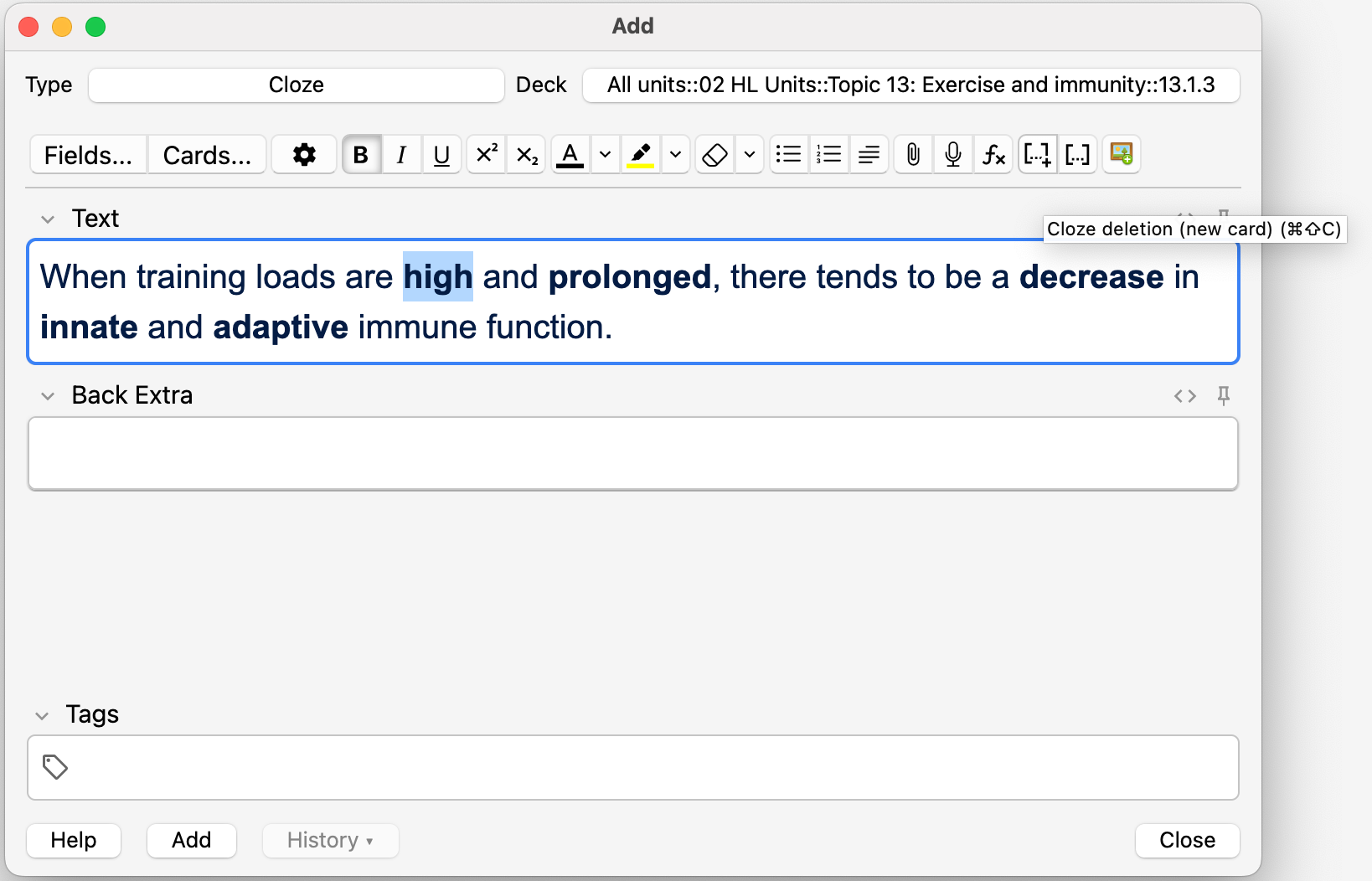Open the Cloze note type selector
The height and width of the screenshot is (881, 1372).
[296, 85]
